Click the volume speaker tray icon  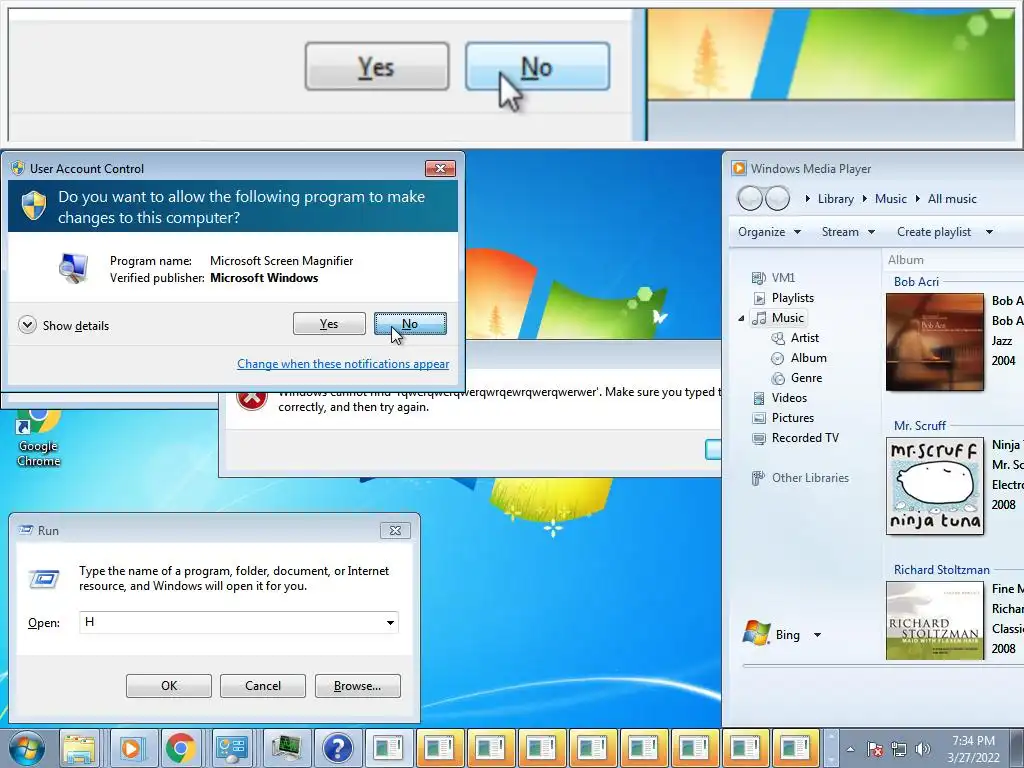(x=922, y=749)
